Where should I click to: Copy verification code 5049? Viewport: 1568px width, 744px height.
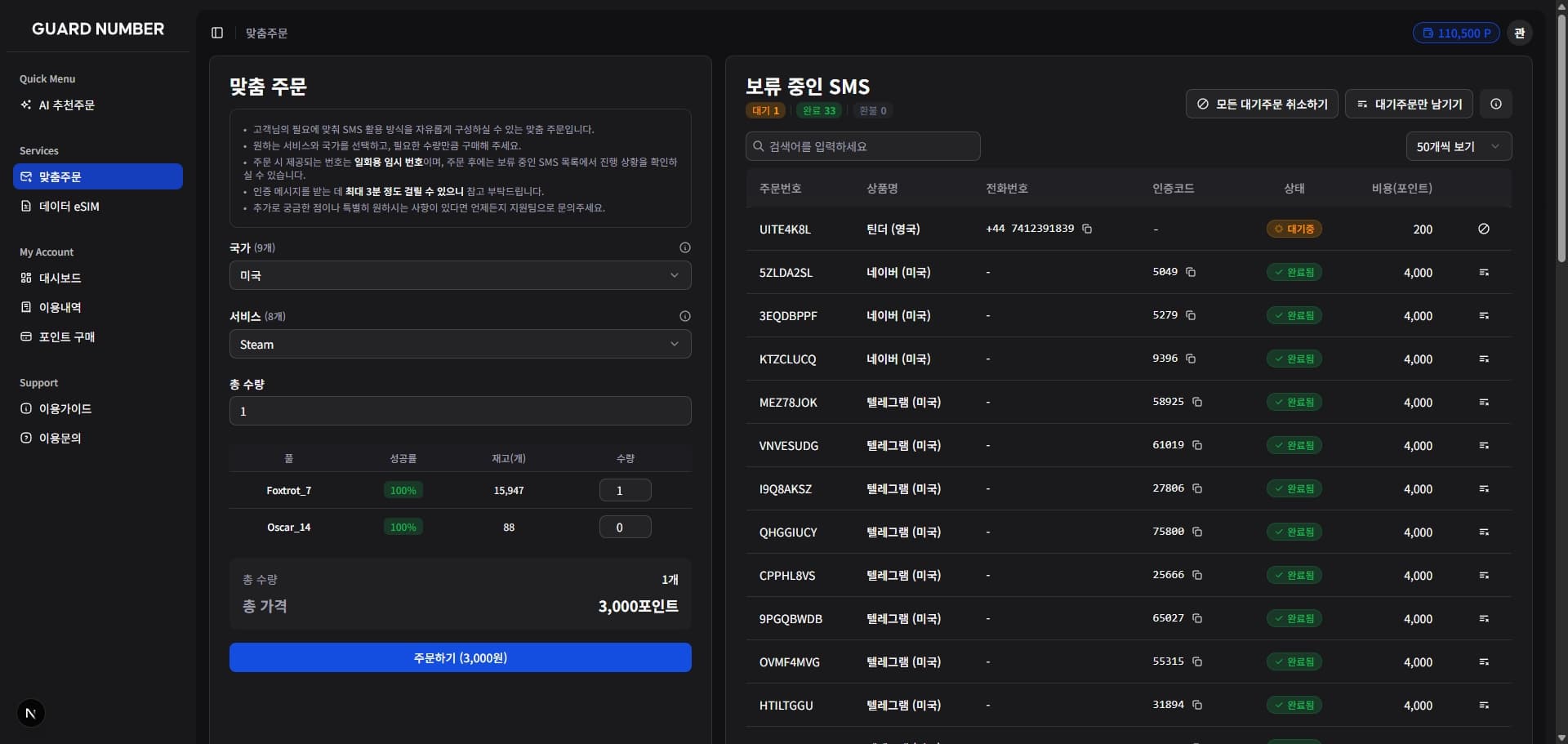1191,272
